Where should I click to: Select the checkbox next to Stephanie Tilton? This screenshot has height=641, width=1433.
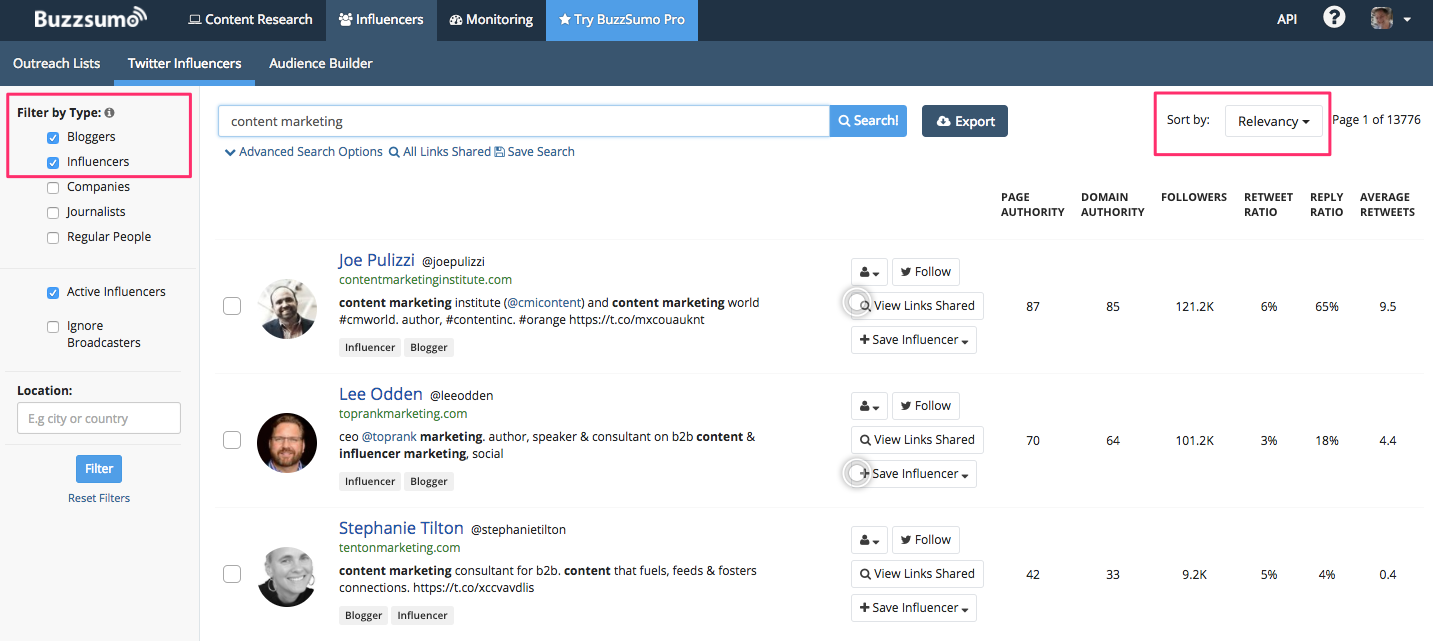click(232, 574)
